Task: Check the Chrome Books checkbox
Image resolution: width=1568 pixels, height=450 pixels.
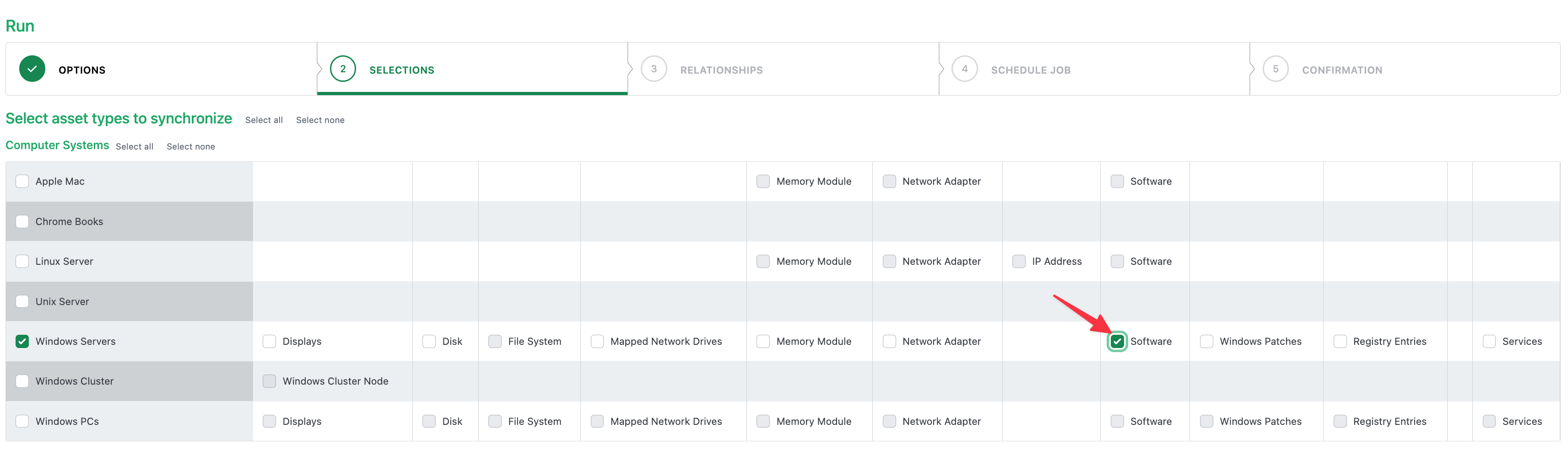Action: pyautogui.click(x=22, y=221)
